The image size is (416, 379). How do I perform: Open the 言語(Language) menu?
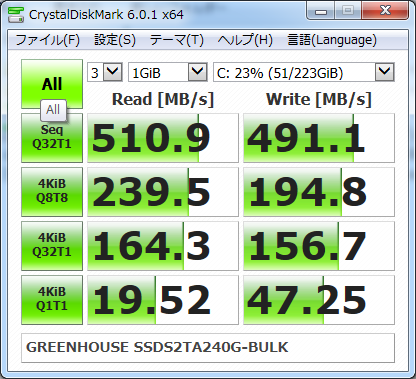(x=332, y=40)
